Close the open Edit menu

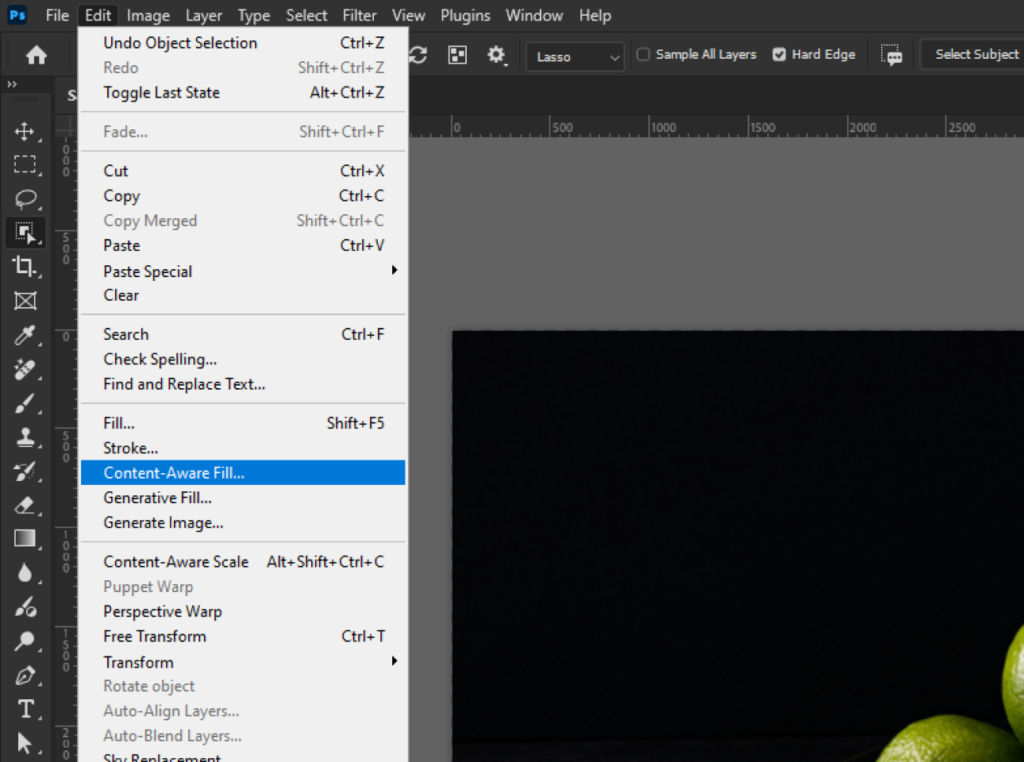(x=98, y=15)
